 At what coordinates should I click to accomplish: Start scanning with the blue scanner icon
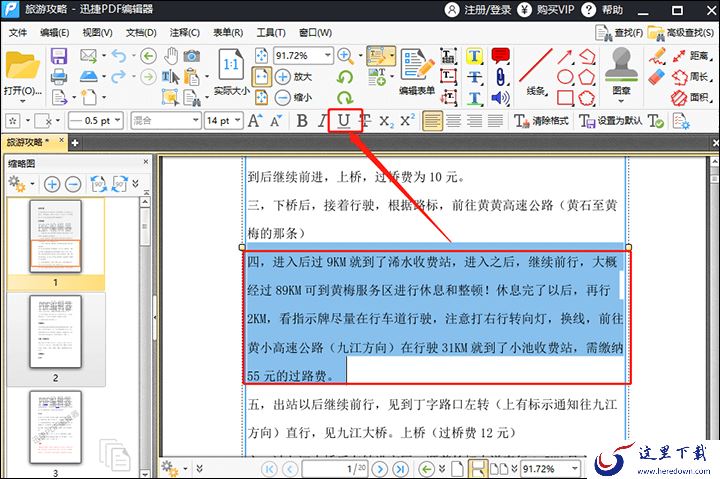[89, 76]
